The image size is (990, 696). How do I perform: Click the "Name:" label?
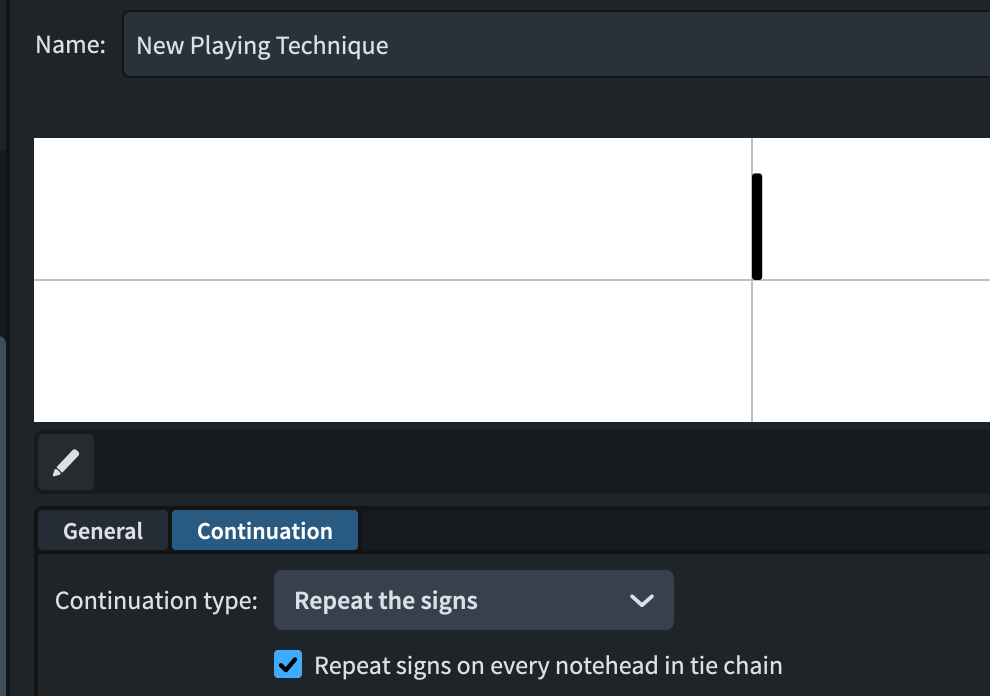70,45
